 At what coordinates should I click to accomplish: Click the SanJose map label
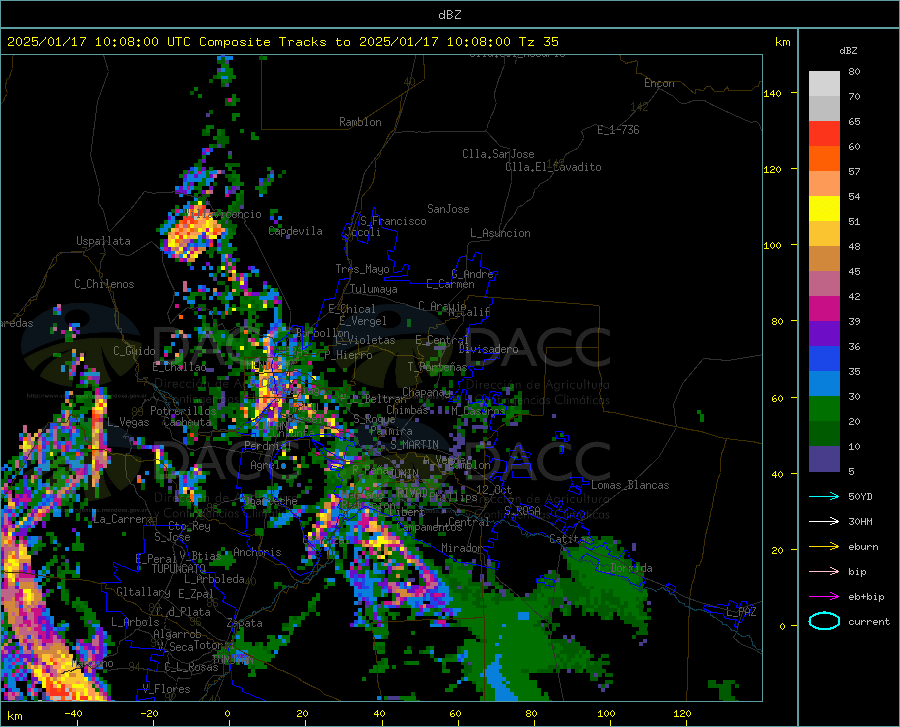point(448,209)
